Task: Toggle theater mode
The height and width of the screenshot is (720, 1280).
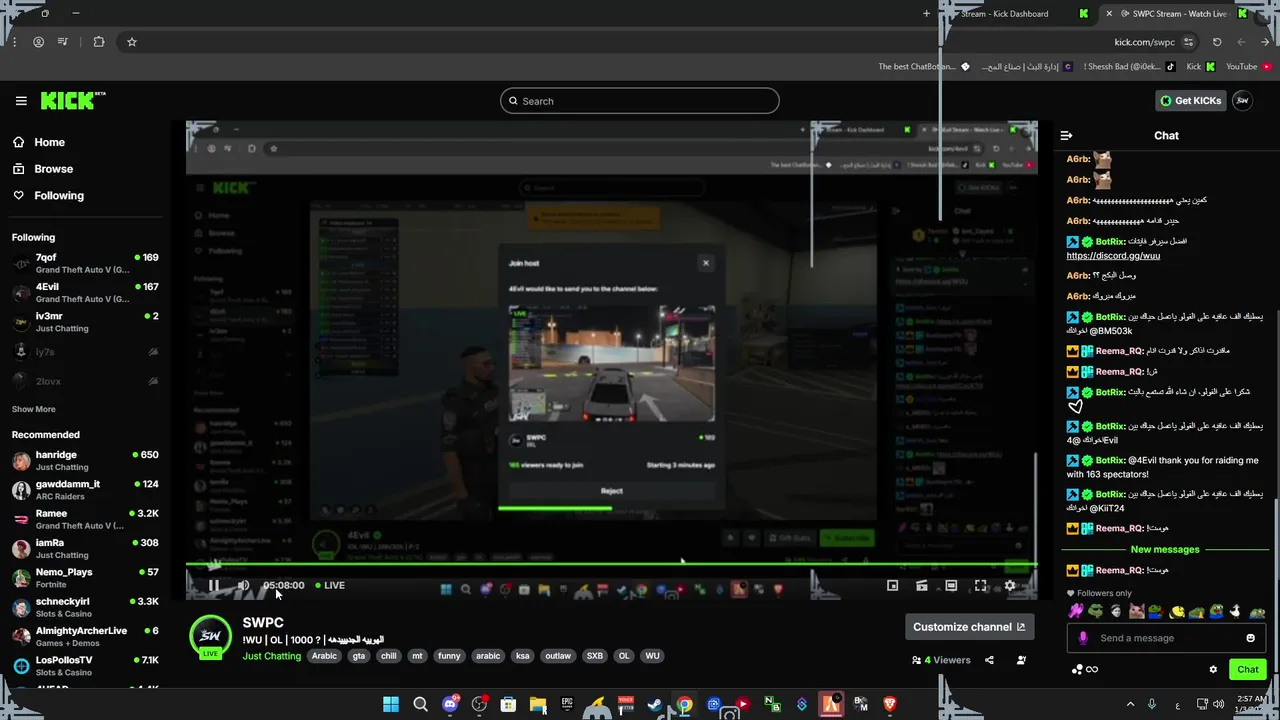Action: tap(951, 586)
